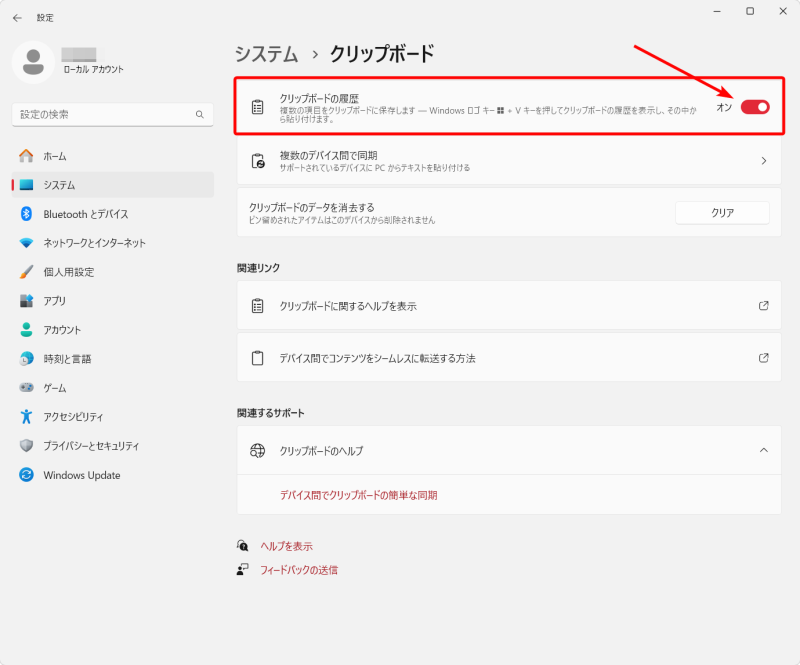Image resolution: width=800 pixels, height=665 pixels.
Task: Click システム in the breadcrumb header
Action: [x=266, y=54]
